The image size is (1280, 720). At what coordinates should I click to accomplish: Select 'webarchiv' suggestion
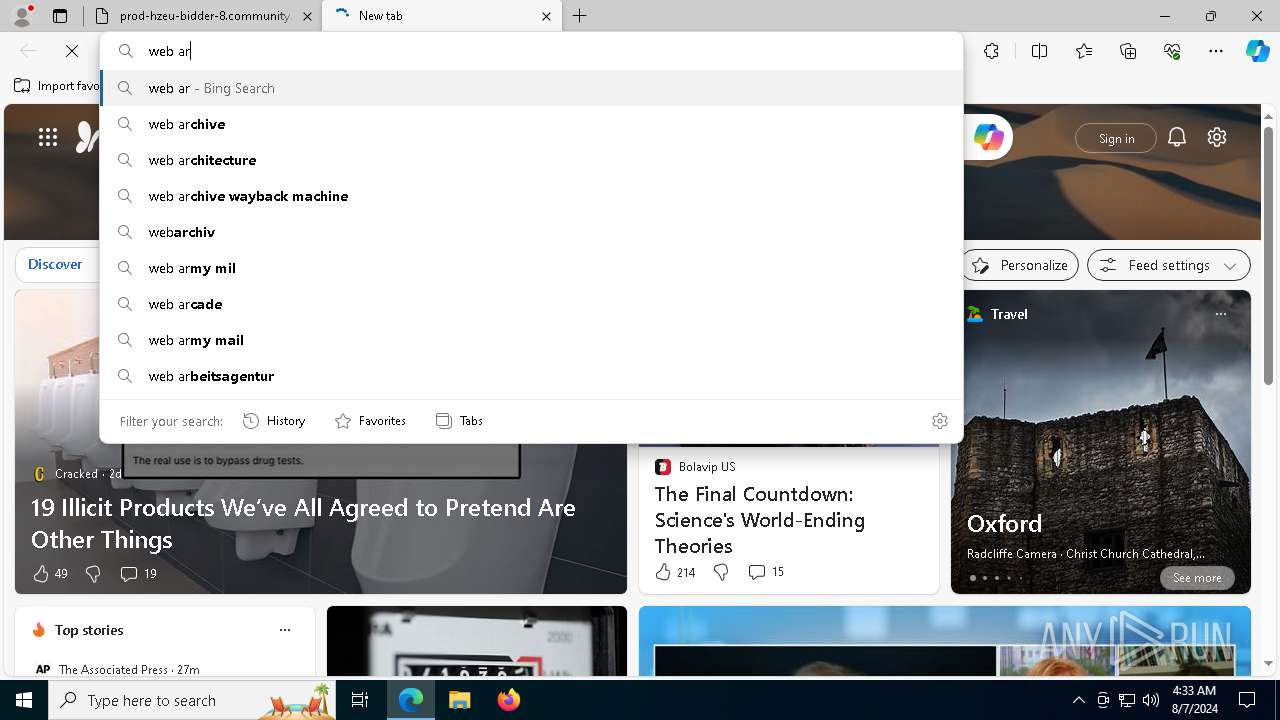tap(531, 232)
